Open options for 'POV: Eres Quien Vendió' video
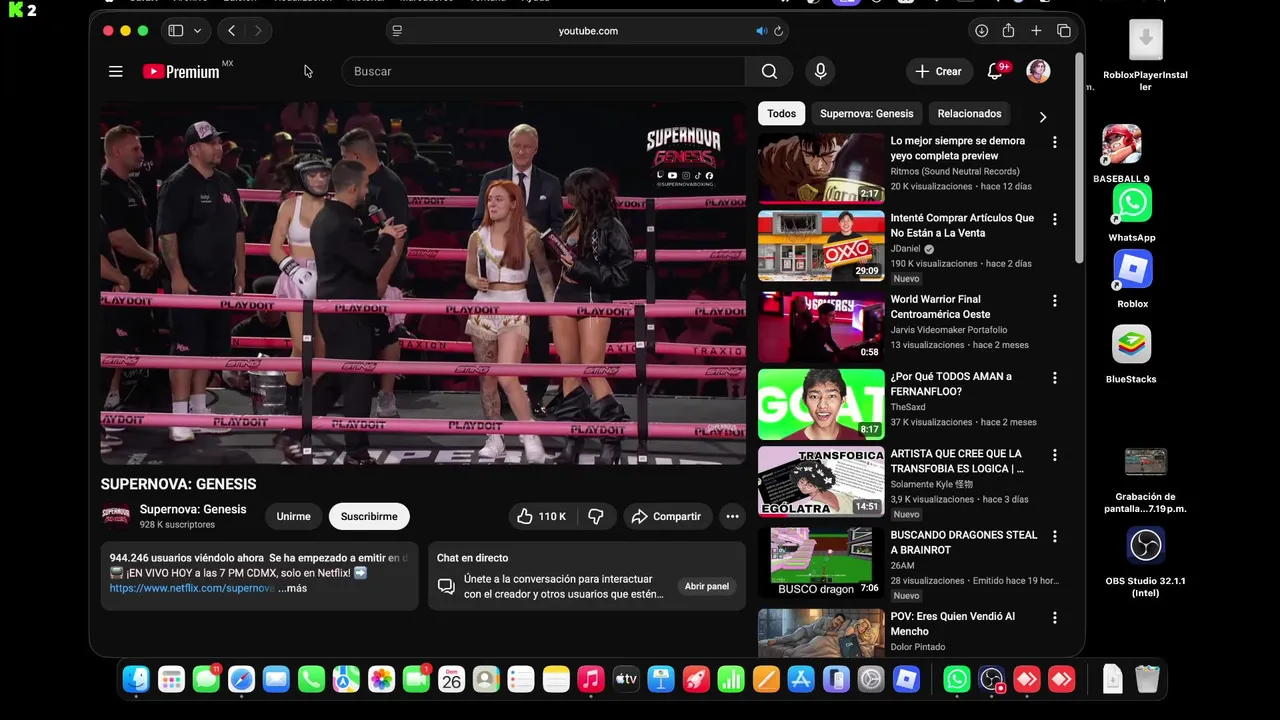Viewport: 1280px width, 720px height. (x=1054, y=618)
